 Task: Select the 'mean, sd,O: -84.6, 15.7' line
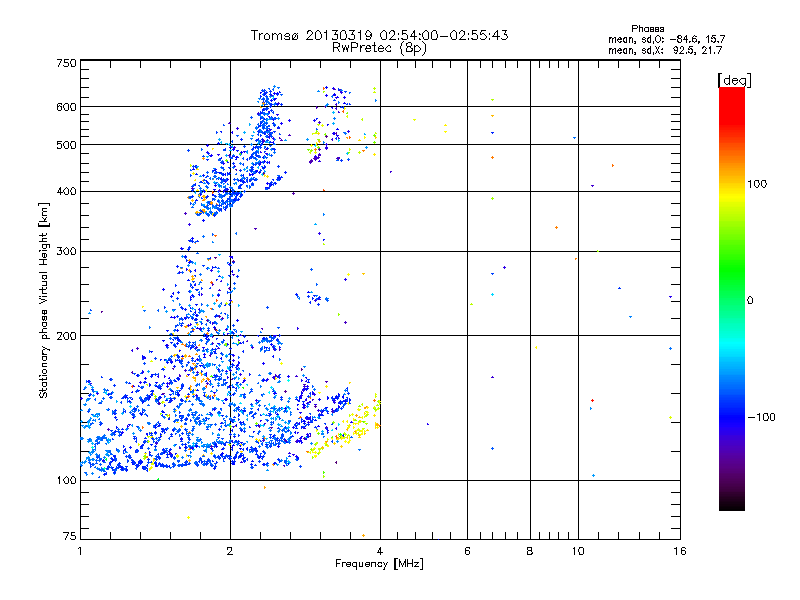click(666, 39)
